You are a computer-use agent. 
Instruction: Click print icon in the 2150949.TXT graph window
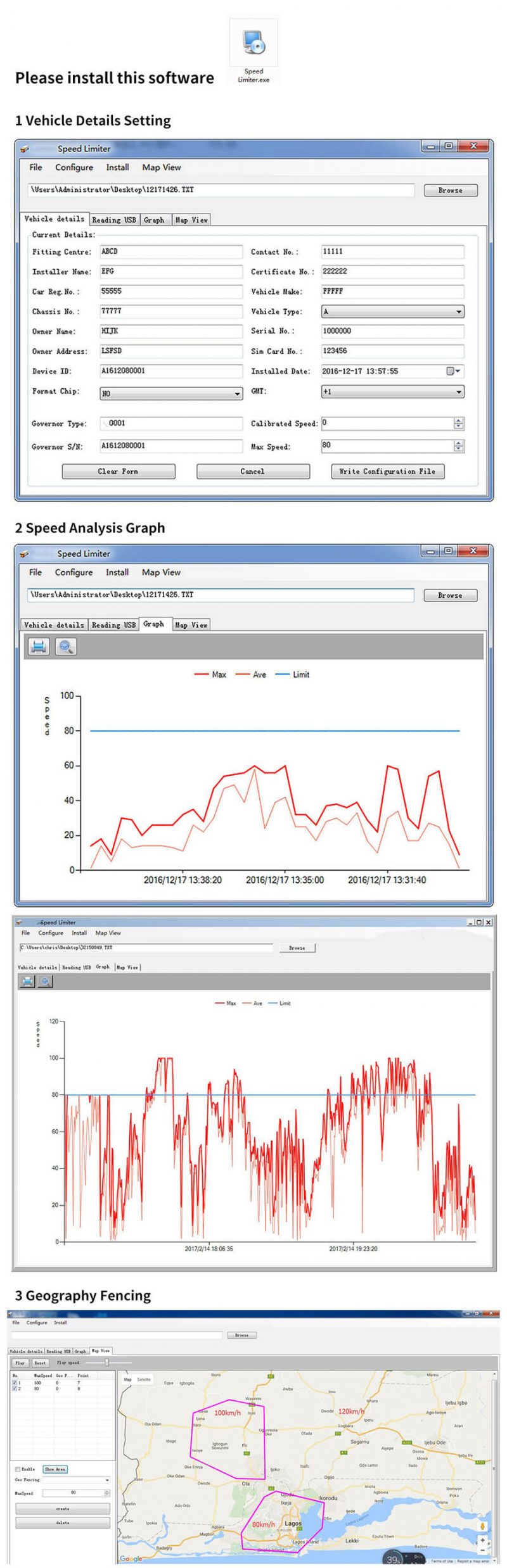pos(27,981)
